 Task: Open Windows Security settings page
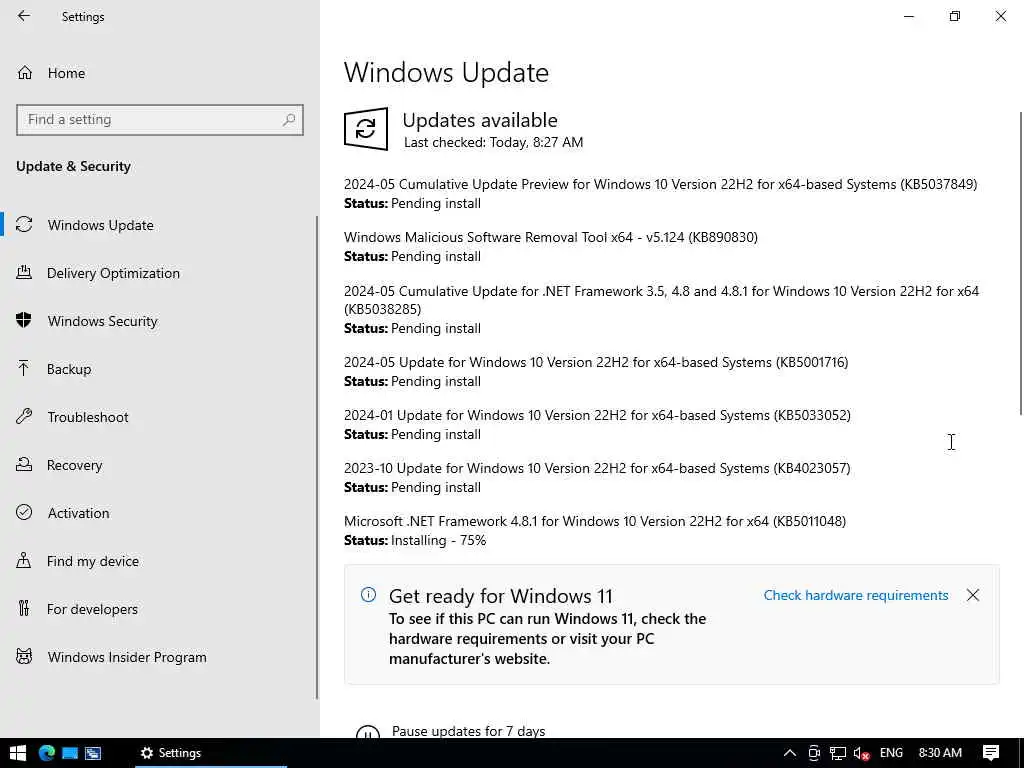pos(103,321)
